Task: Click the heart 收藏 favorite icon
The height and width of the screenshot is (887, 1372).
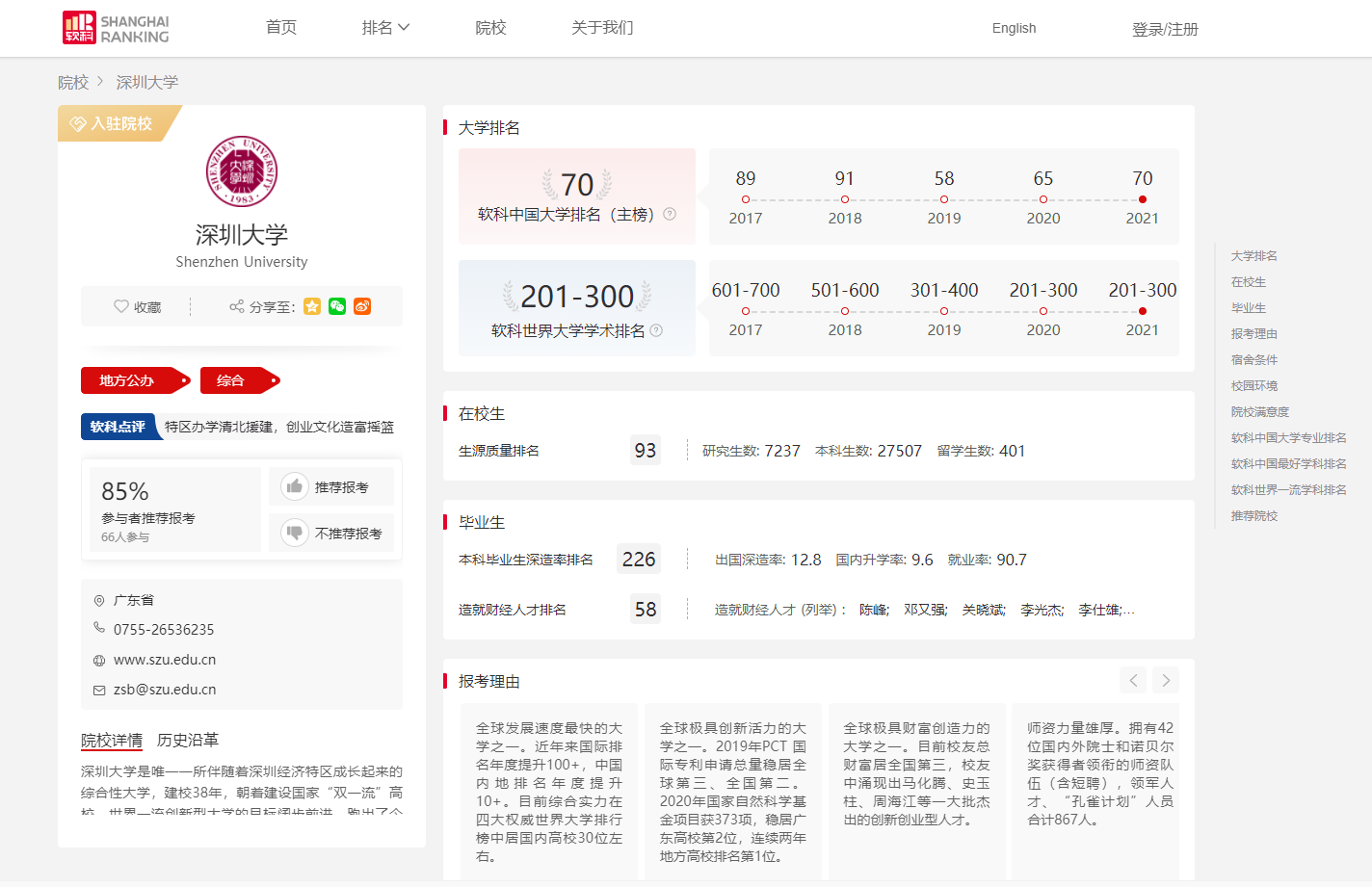Action: tap(121, 306)
